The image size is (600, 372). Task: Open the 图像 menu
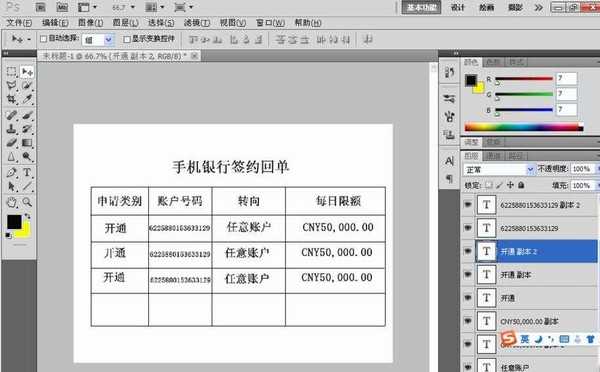tap(90, 23)
